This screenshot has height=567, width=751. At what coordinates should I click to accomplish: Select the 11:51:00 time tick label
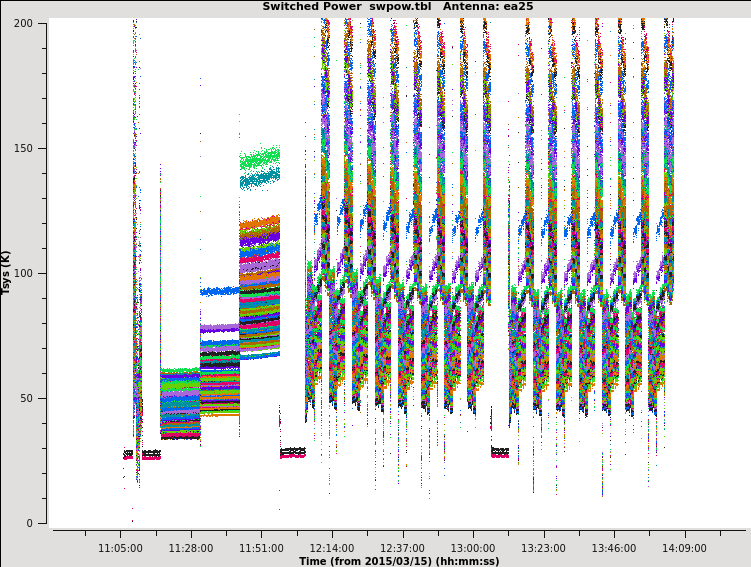tap(261, 548)
